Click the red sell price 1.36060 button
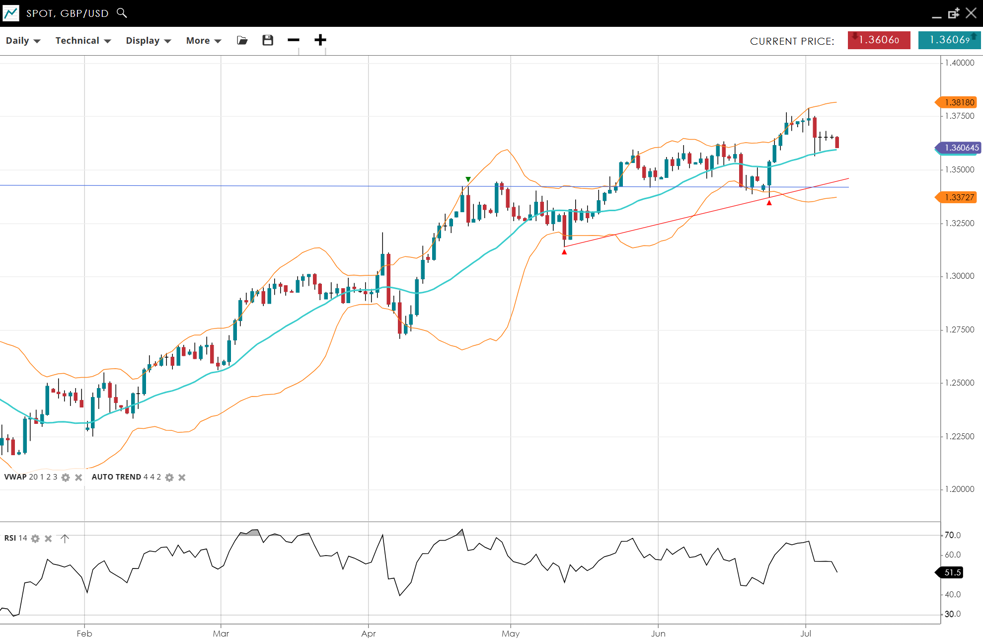The height and width of the screenshot is (643, 983). pyautogui.click(x=879, y=41)
